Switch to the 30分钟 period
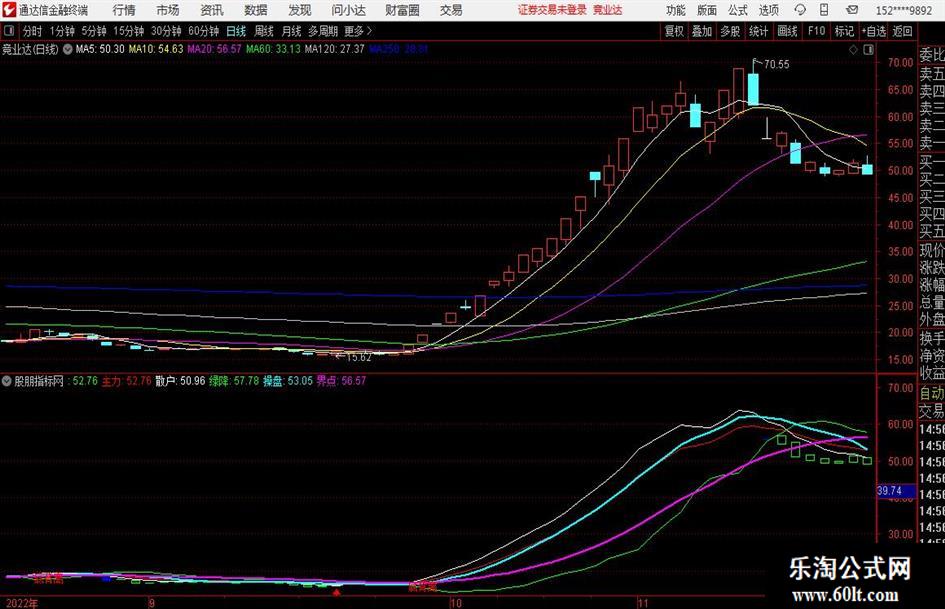Viewport: 945px width, 609px height. click(166, 31)
